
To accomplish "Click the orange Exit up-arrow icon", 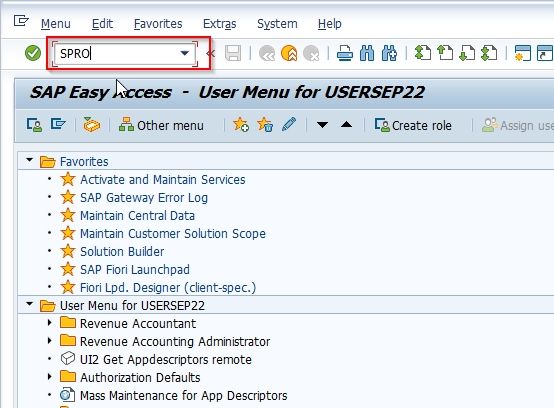I will (289, 54).
